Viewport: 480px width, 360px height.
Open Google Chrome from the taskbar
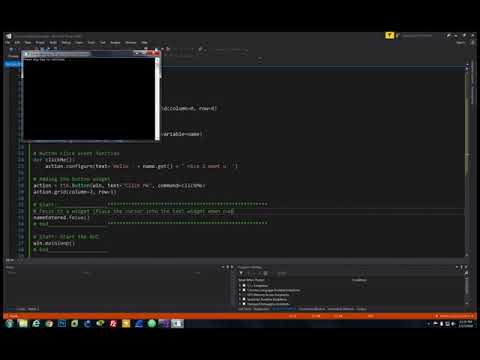click(x=49, y=323)
